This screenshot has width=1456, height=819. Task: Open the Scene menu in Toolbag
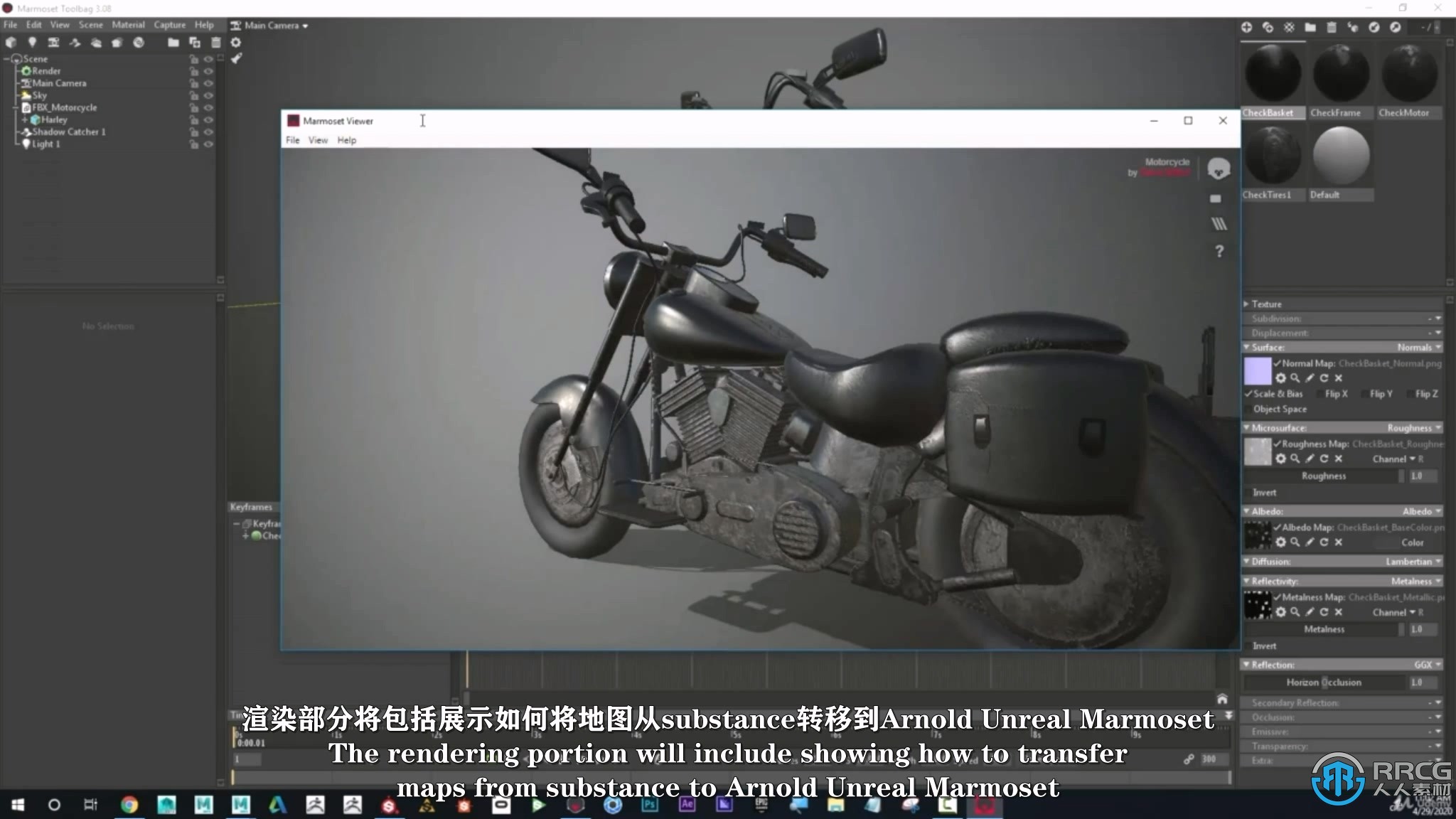tap(90, 25)
